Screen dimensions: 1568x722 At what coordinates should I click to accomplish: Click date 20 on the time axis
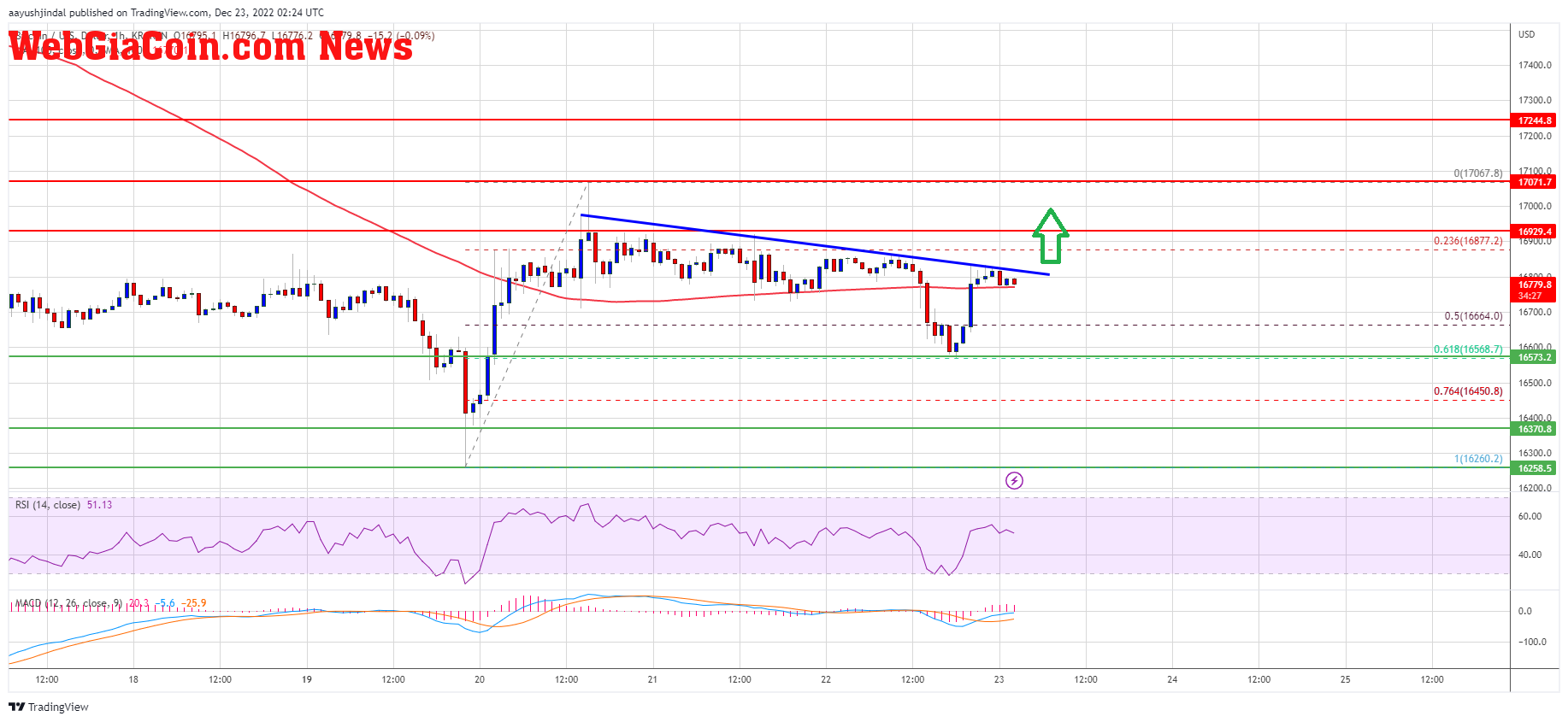480,679
